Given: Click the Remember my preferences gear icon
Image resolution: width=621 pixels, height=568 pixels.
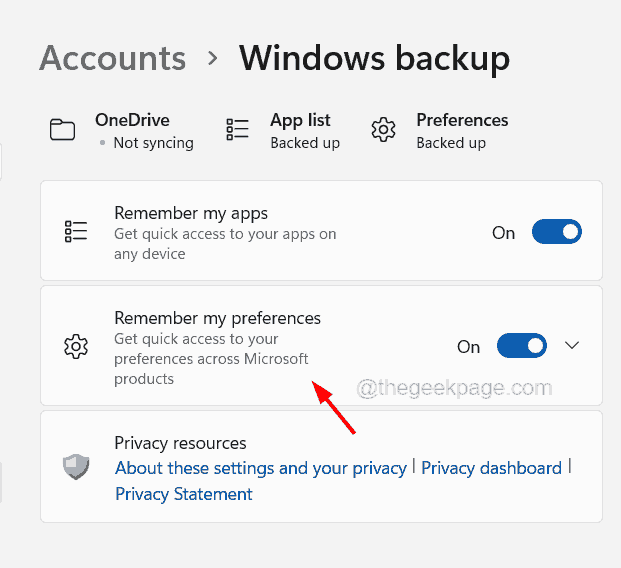Looking at the screenshot, I should tap(76, 346).
